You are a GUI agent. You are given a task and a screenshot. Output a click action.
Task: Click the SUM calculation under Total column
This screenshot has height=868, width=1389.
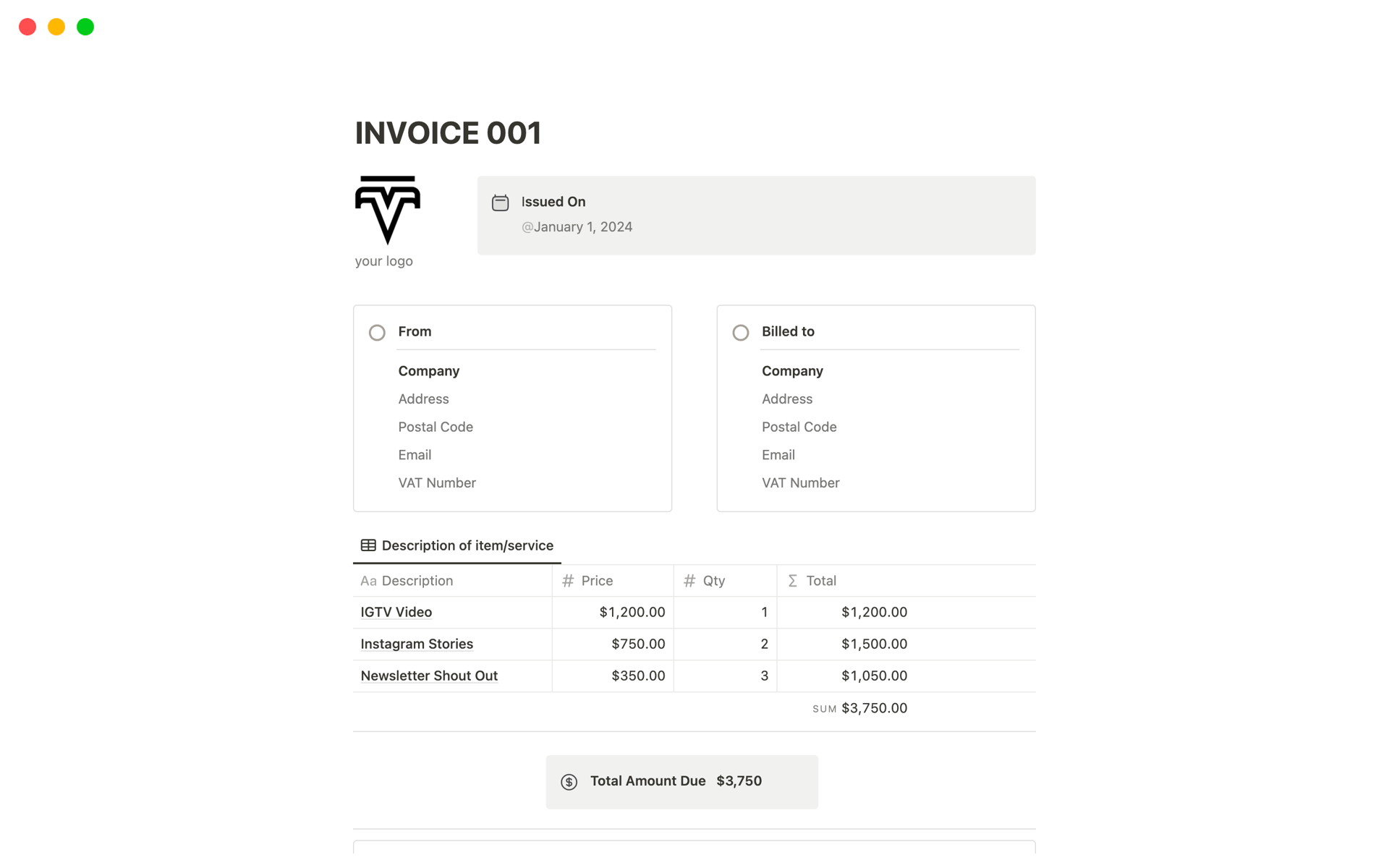859,708
